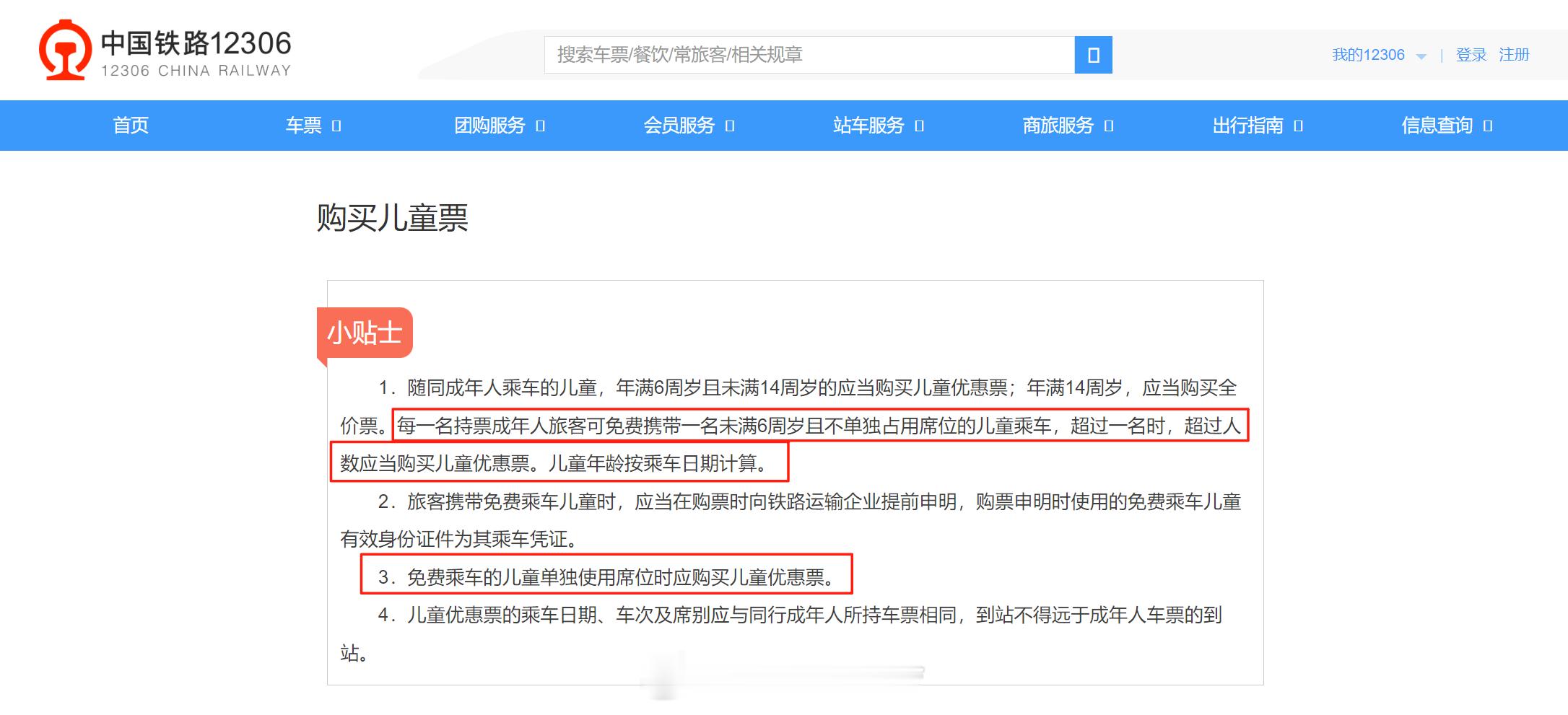Open the 注册 register link
The height and width of the screenshot is (715, 1568).
coord(1514,55)
